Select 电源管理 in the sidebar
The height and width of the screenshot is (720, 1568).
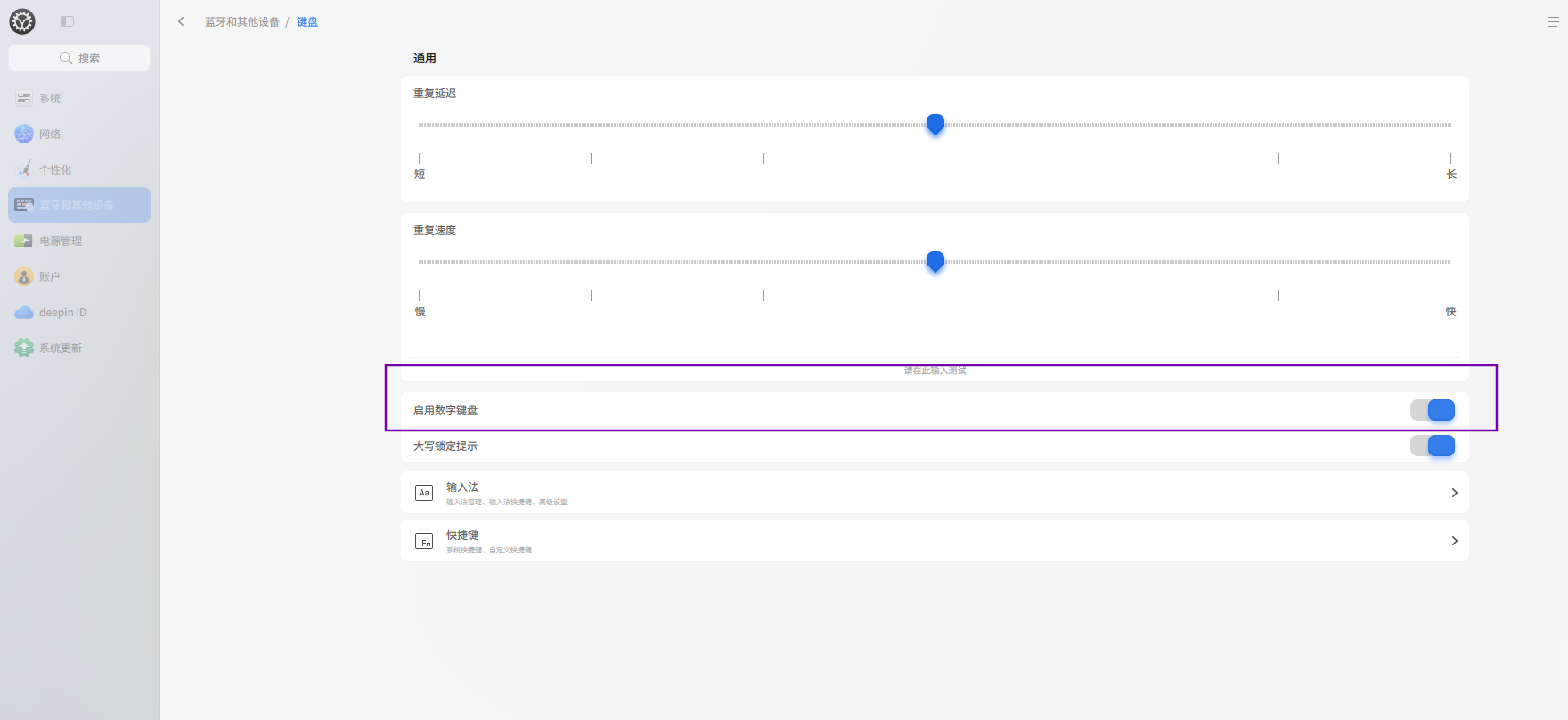tap(79, 241)
